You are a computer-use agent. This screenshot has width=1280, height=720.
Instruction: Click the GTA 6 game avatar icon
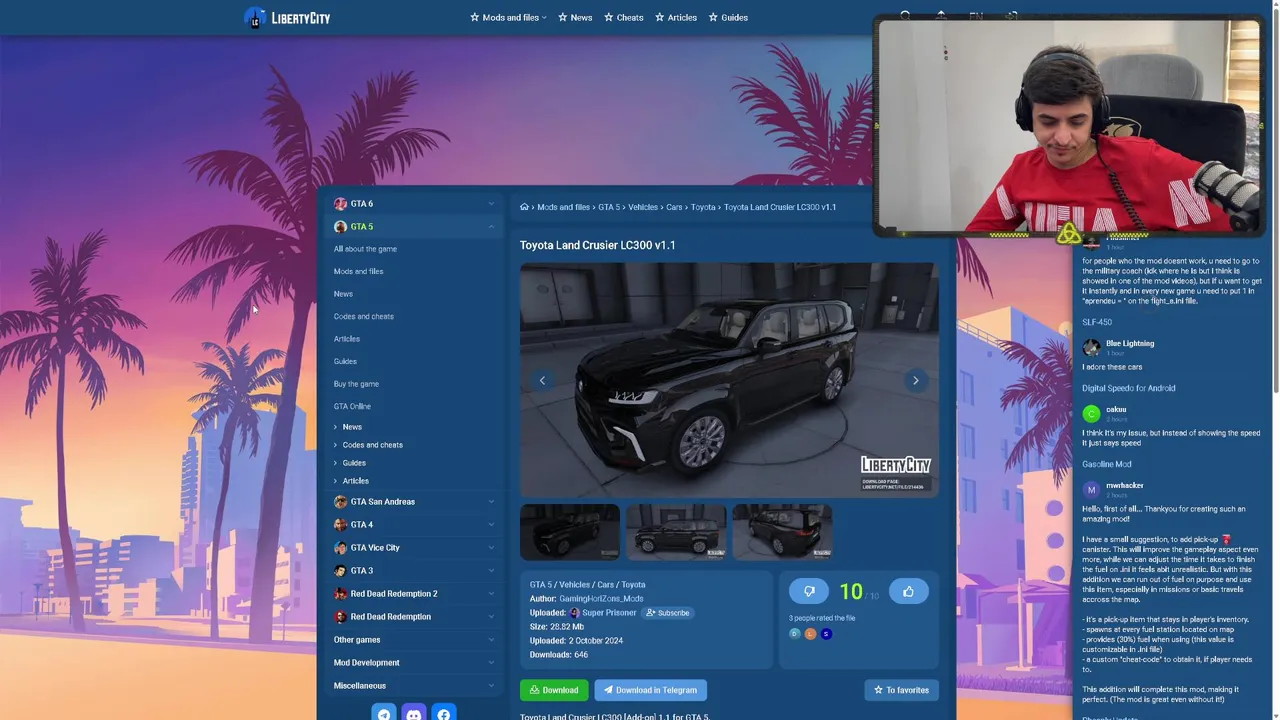[340, 204]
